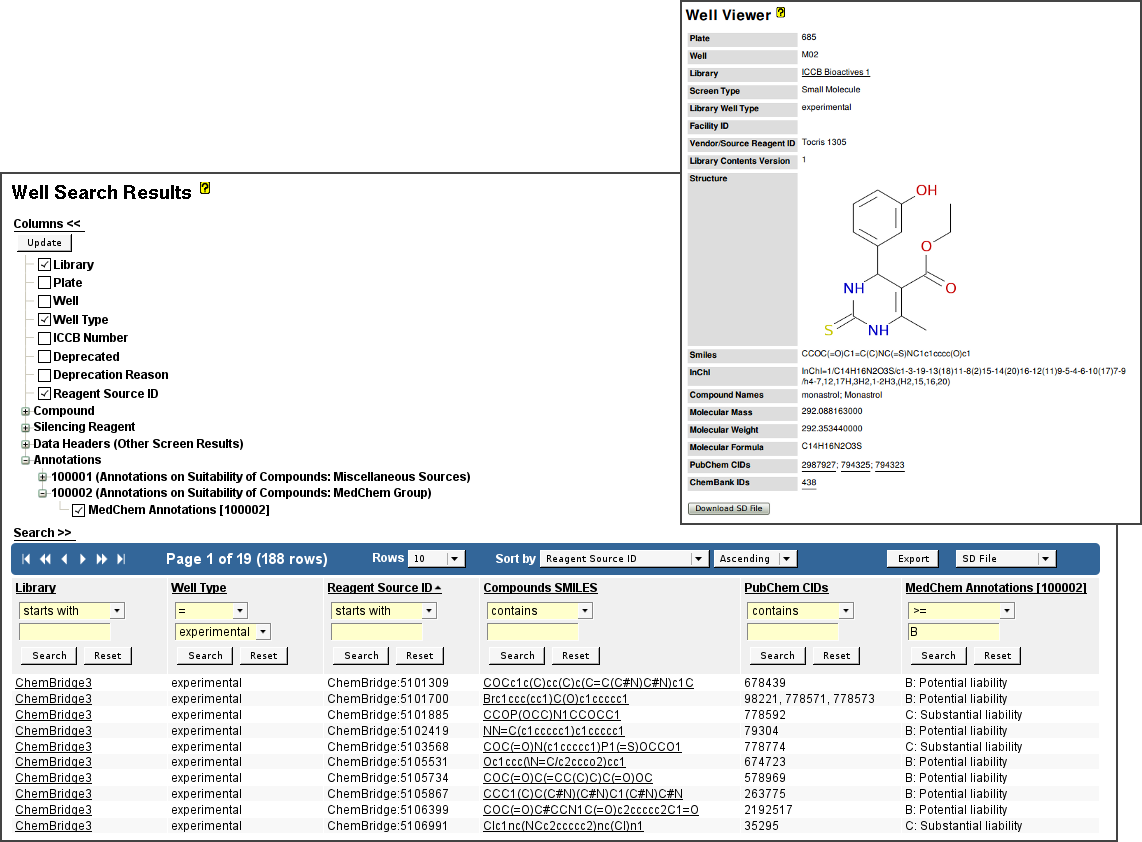The width and height of the screenshot is (1142, 842).
Task: Click the monastrol structure image
Action: pos(890,261)
